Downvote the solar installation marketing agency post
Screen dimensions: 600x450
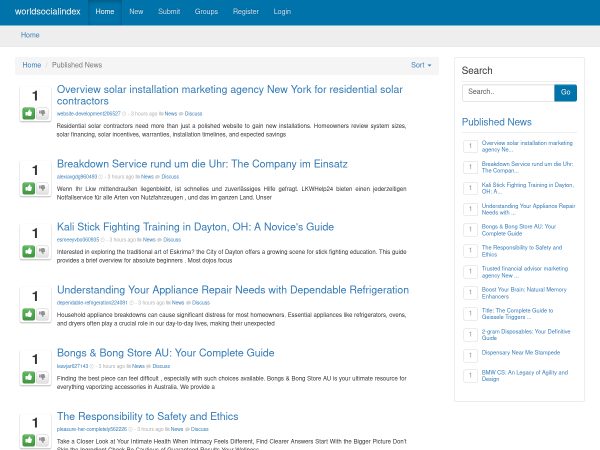coord(42,113)
